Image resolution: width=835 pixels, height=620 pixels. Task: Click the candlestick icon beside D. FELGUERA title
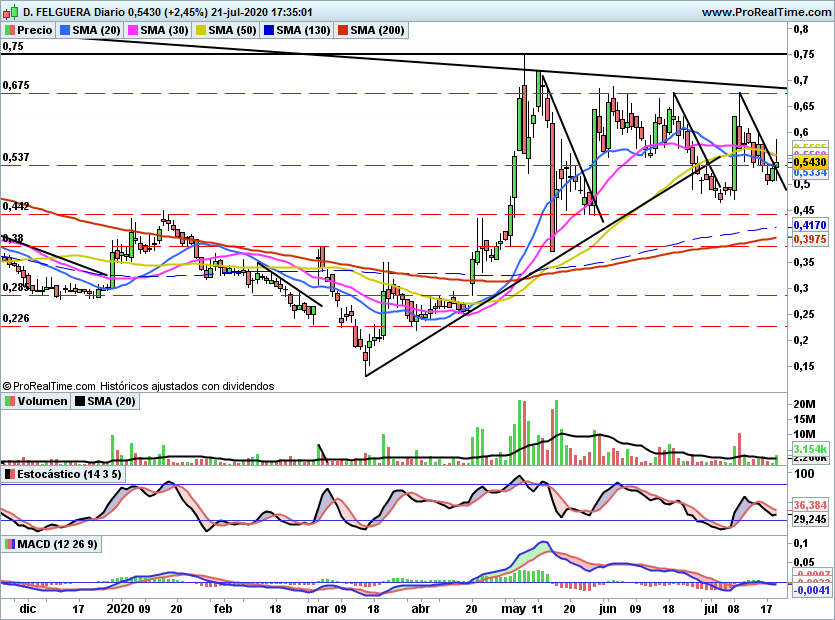[x=10, y=11]
